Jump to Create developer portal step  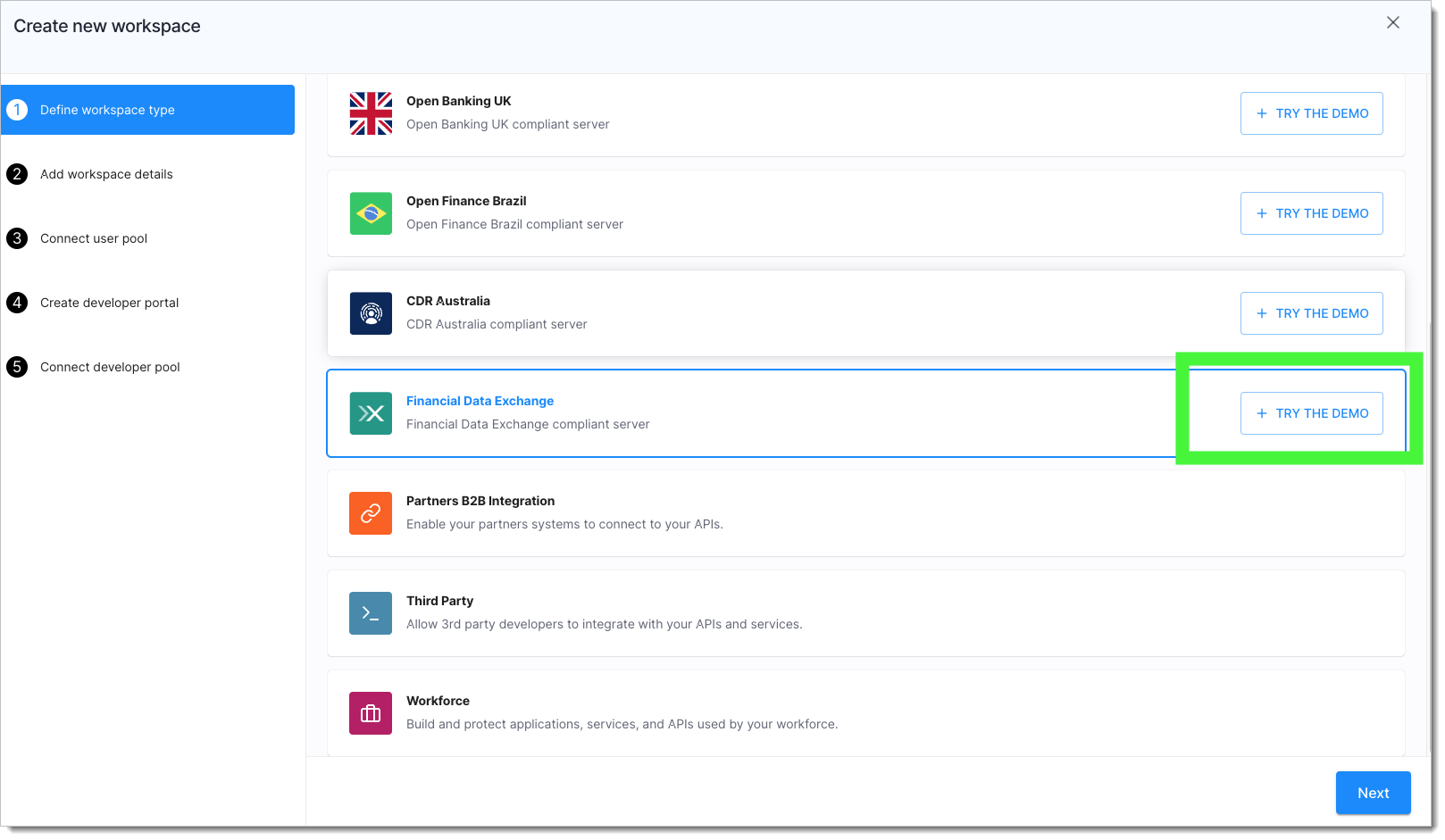(109, 303)
